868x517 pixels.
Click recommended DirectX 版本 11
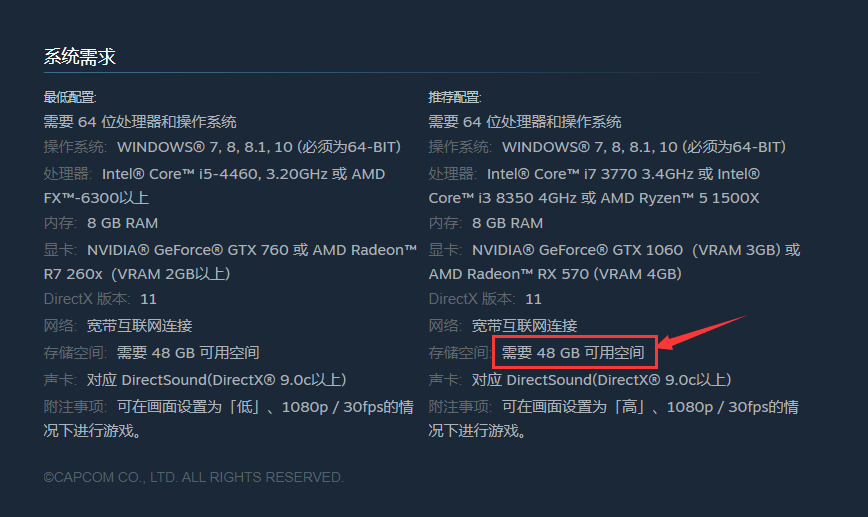pos(485,299)
